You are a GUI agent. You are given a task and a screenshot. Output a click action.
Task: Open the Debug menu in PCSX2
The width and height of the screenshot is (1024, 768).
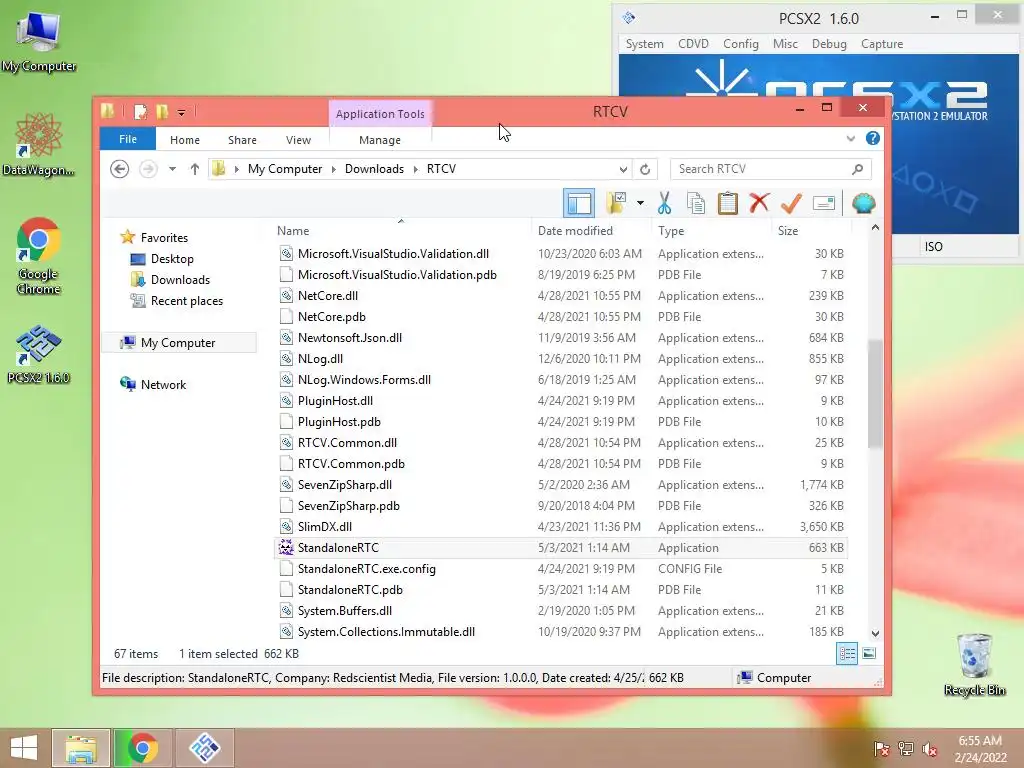[829, 44]
